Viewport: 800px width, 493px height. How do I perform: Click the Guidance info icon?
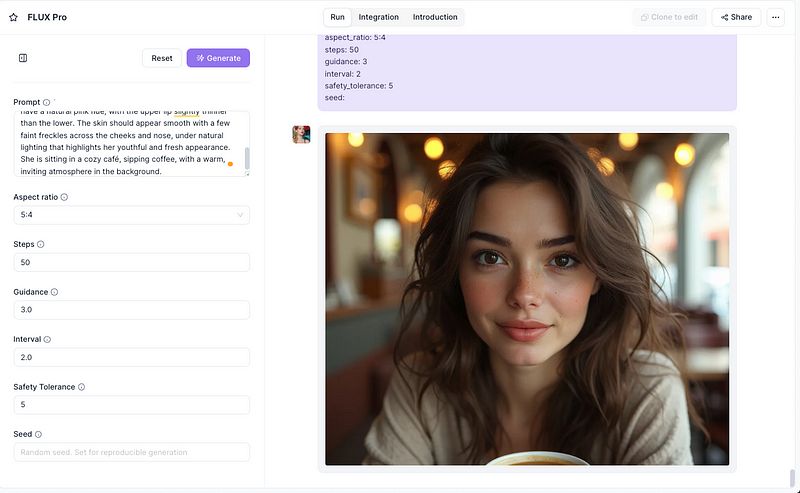coord(55,292)
